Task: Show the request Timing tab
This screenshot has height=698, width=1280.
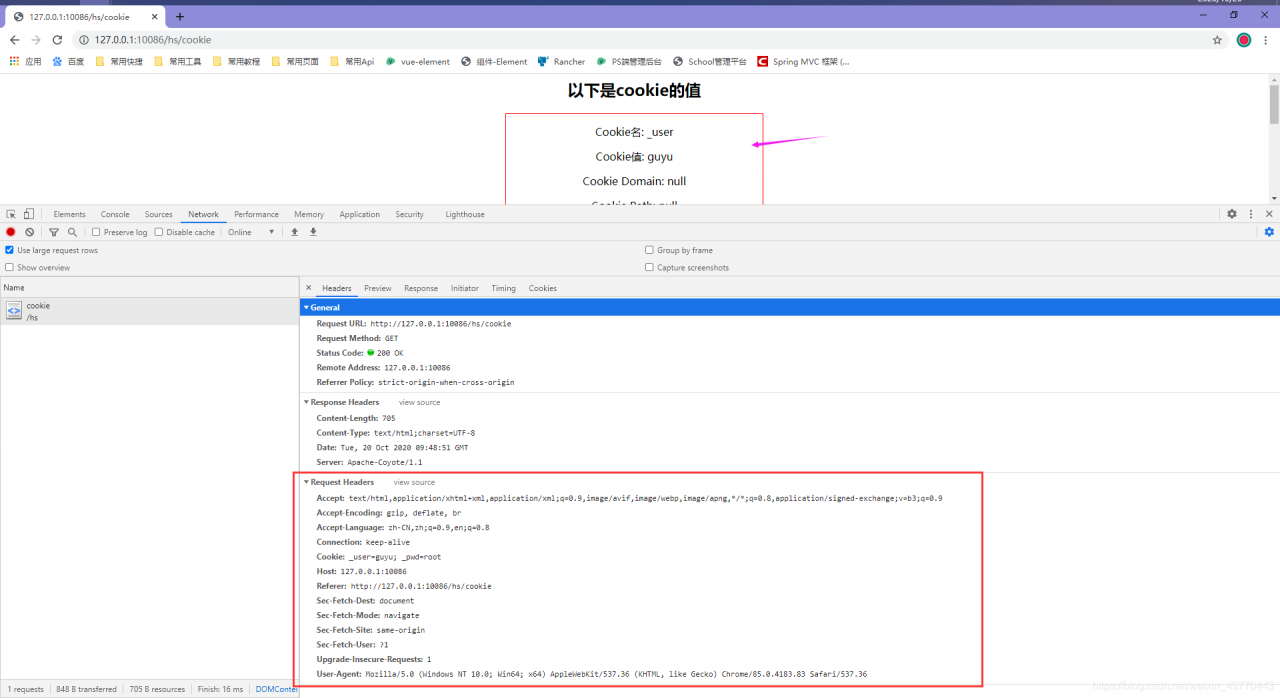Action: click(x=504, y=288)
